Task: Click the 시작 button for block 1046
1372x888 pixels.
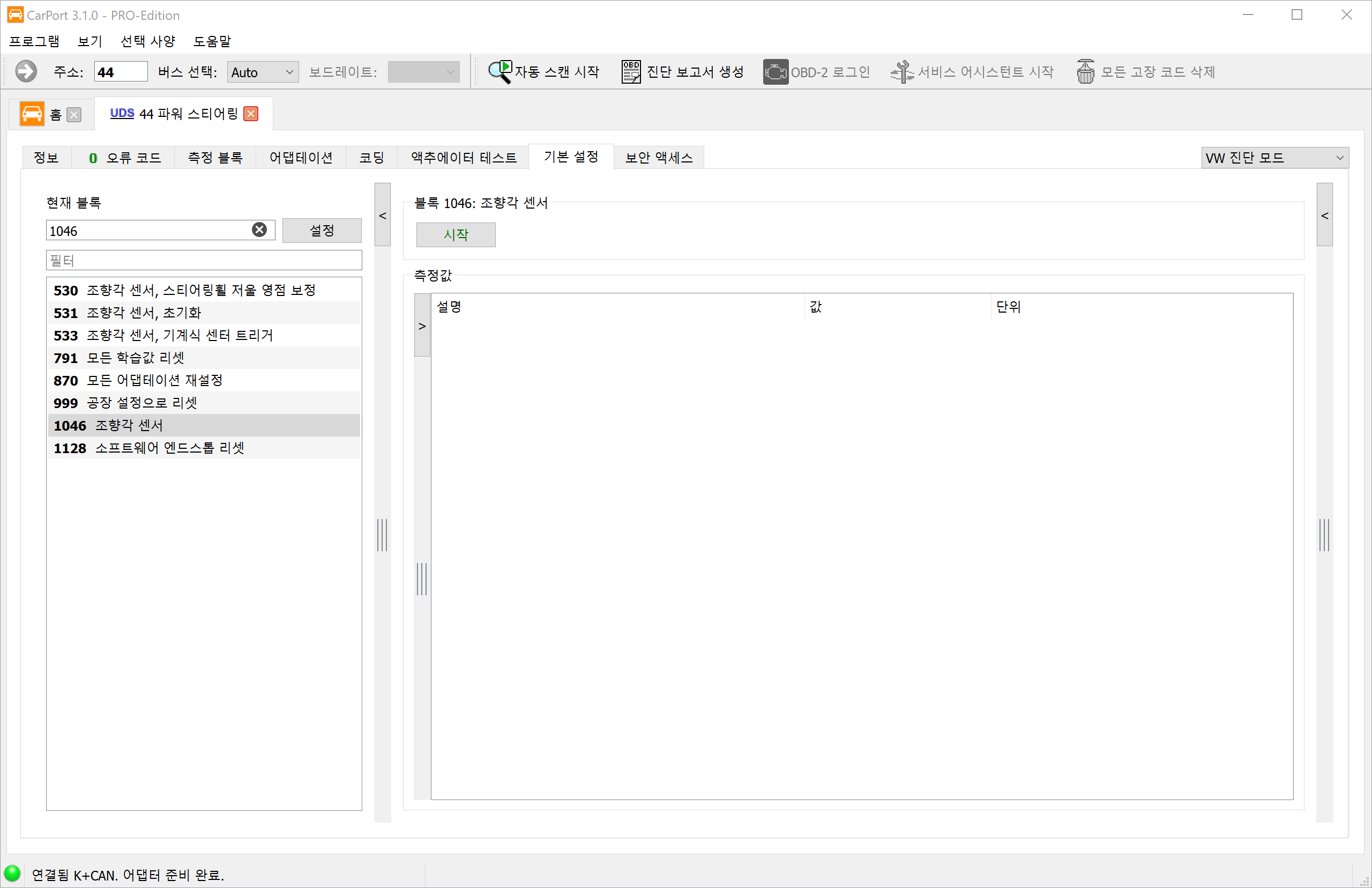Action: point(456,235)
